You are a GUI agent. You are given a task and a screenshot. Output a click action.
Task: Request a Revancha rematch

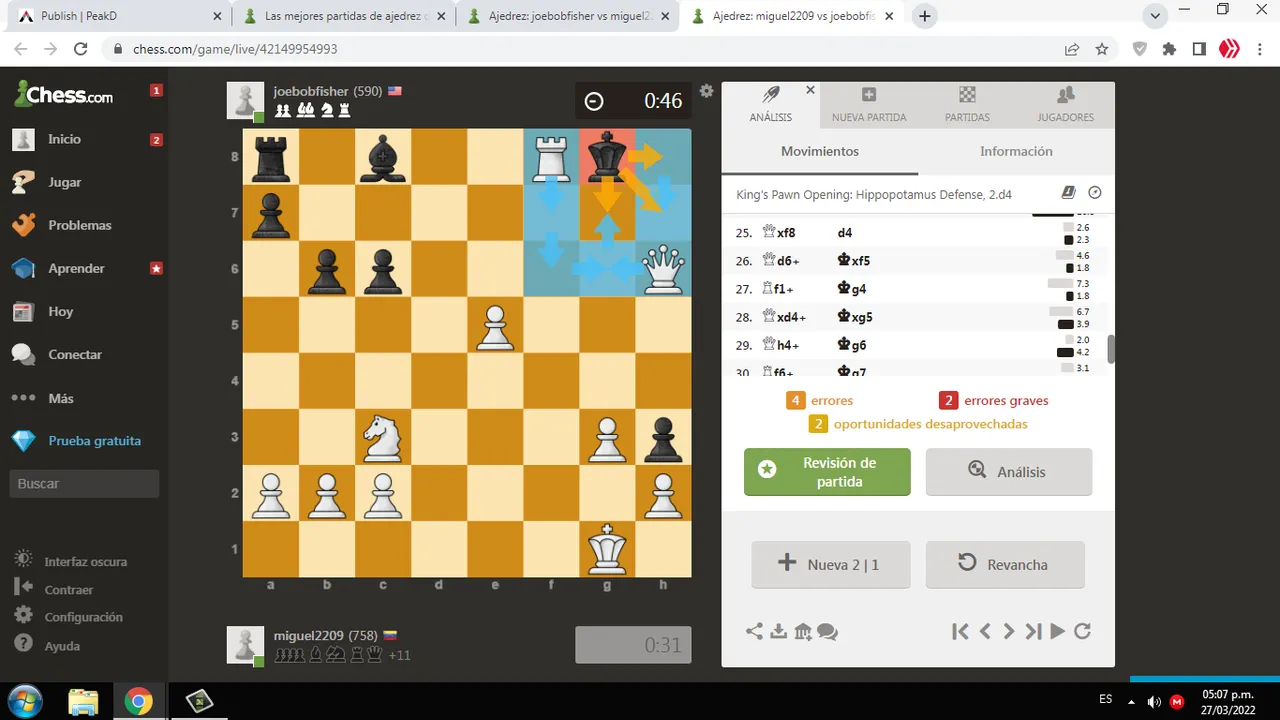pos(1005,564)
